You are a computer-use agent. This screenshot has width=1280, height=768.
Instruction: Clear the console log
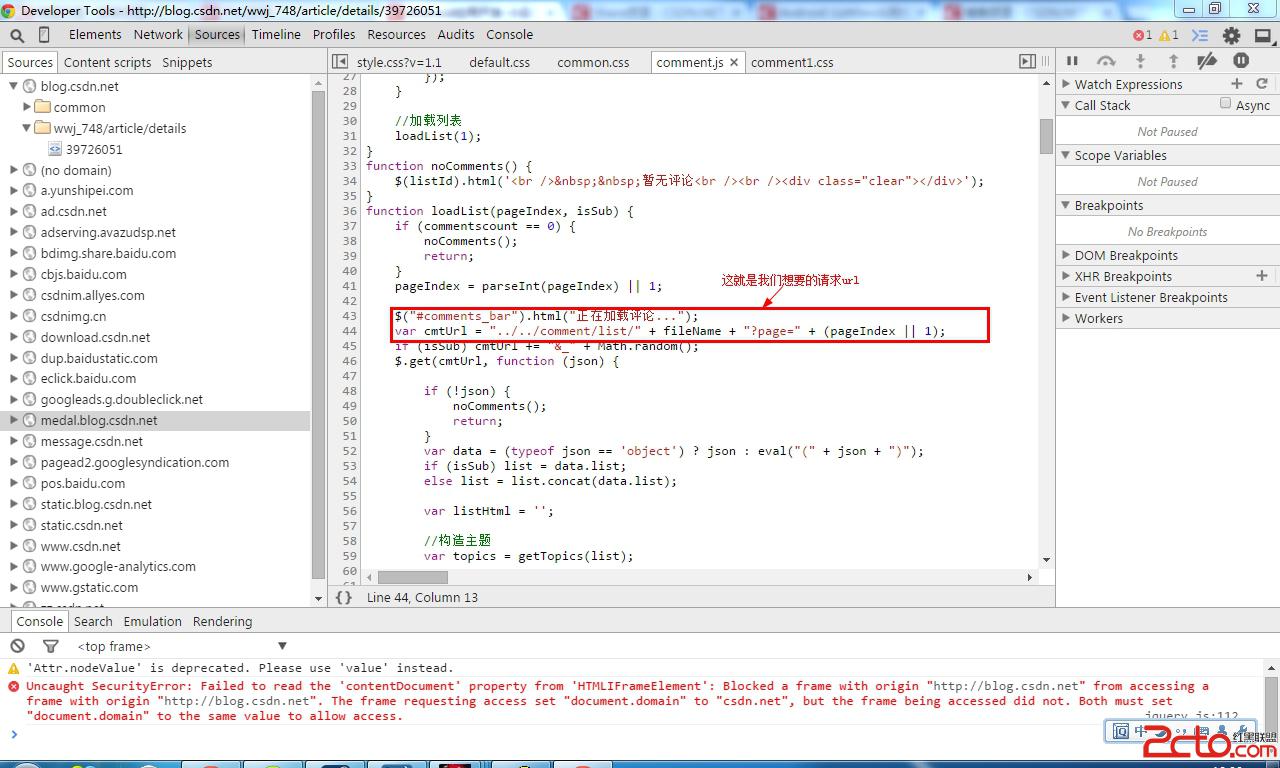click(x=18, y=646)
